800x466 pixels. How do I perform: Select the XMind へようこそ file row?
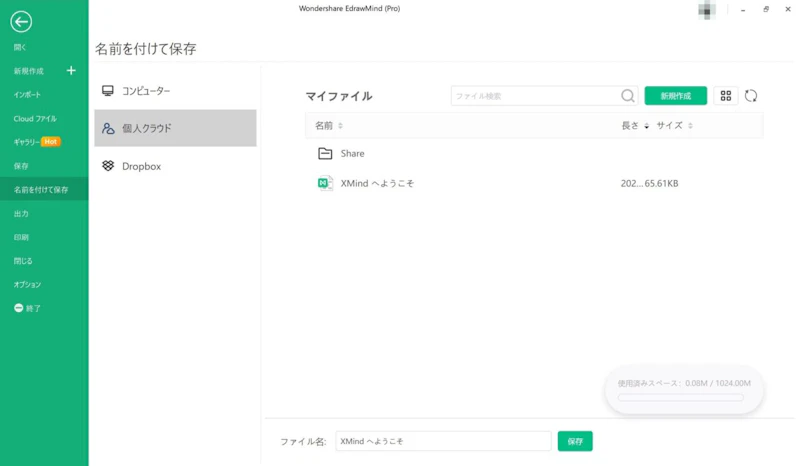[x=534, y=183]
